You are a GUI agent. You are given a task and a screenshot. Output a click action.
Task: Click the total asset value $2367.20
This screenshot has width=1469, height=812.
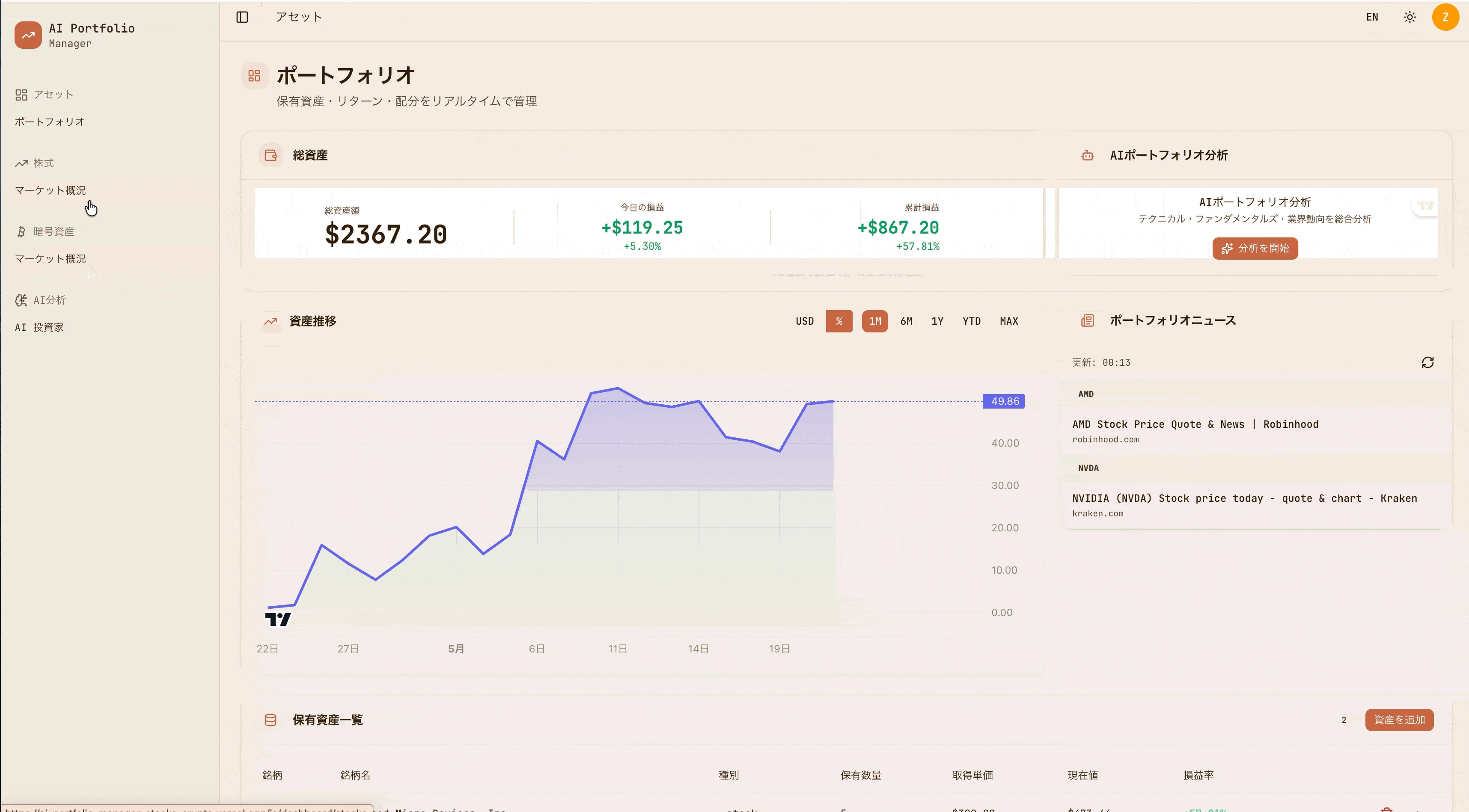(386, 234)
